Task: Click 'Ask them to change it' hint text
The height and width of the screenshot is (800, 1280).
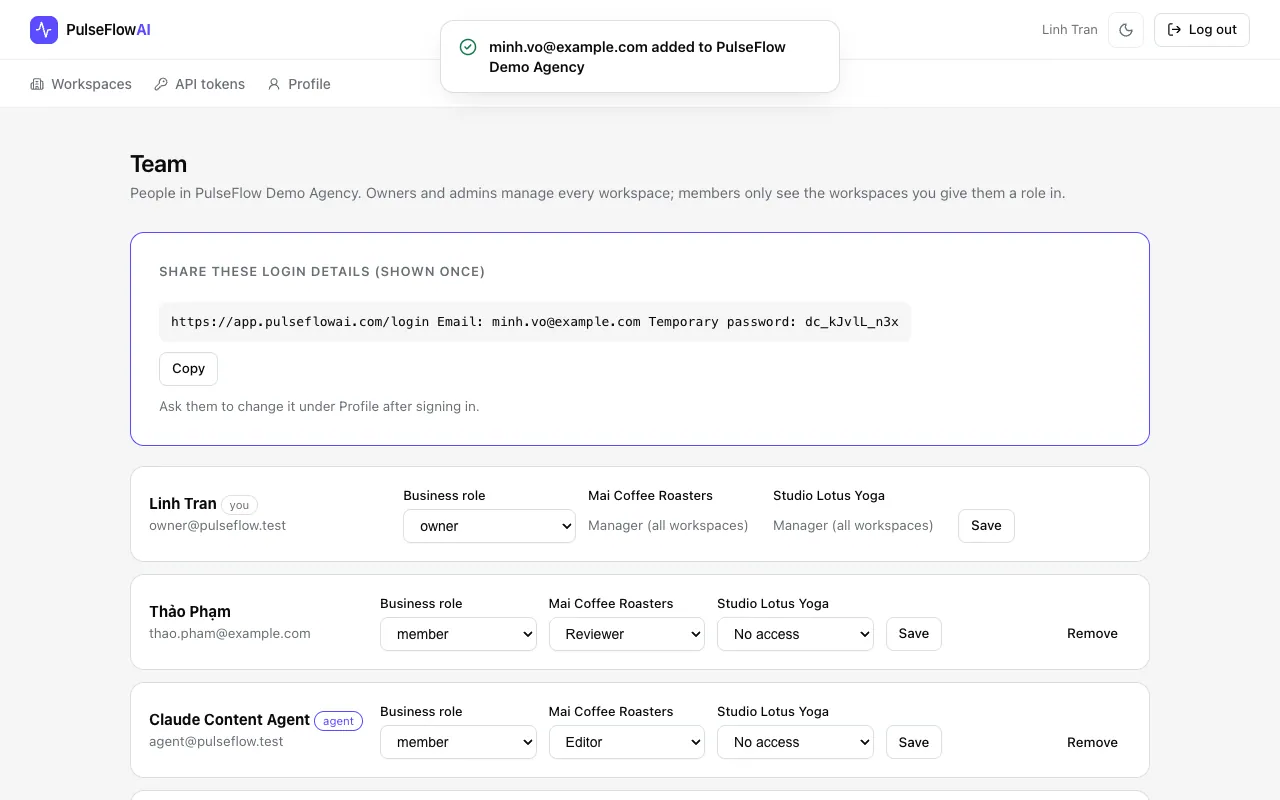Action: coord(319,407)
